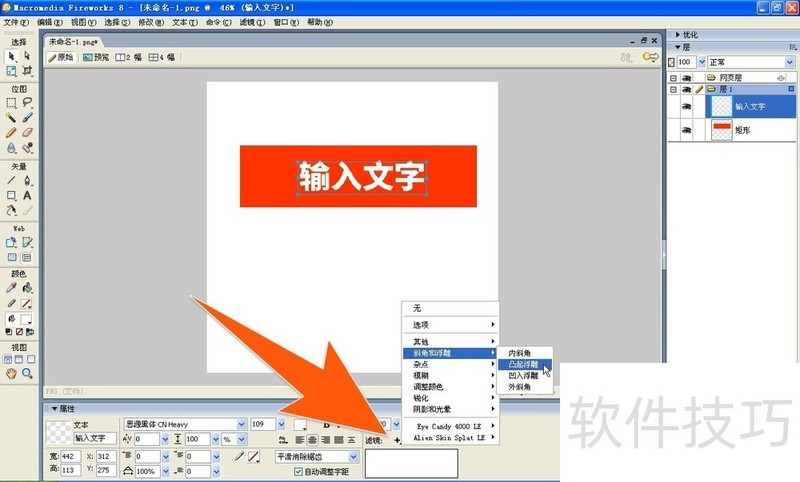Viewport: 800px width, 482px height.
Task: Click the text content input field
Action: (95, 438)
